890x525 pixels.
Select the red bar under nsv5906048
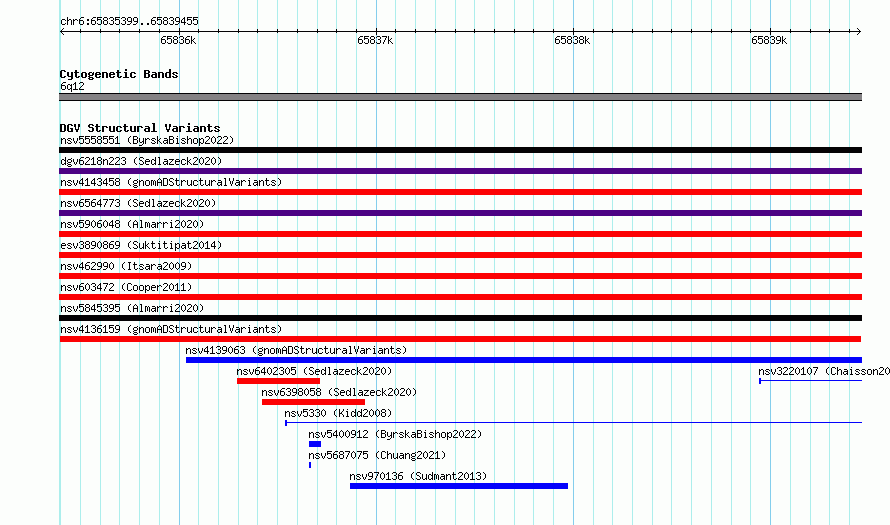(x=460, y=234)
